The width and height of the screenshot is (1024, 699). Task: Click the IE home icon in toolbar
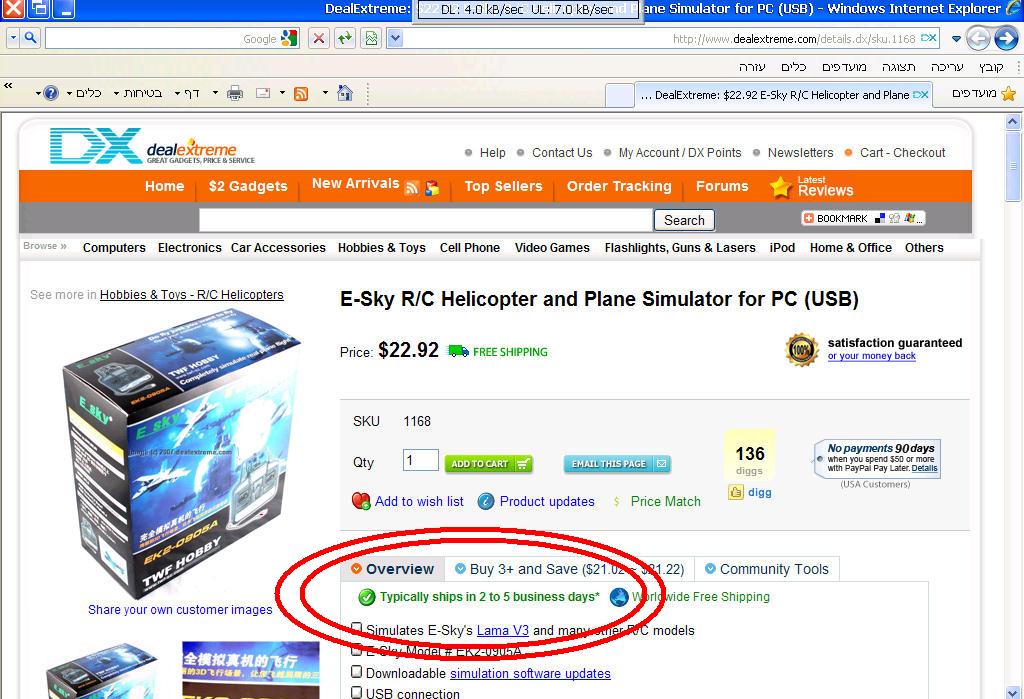coord(345,93)
